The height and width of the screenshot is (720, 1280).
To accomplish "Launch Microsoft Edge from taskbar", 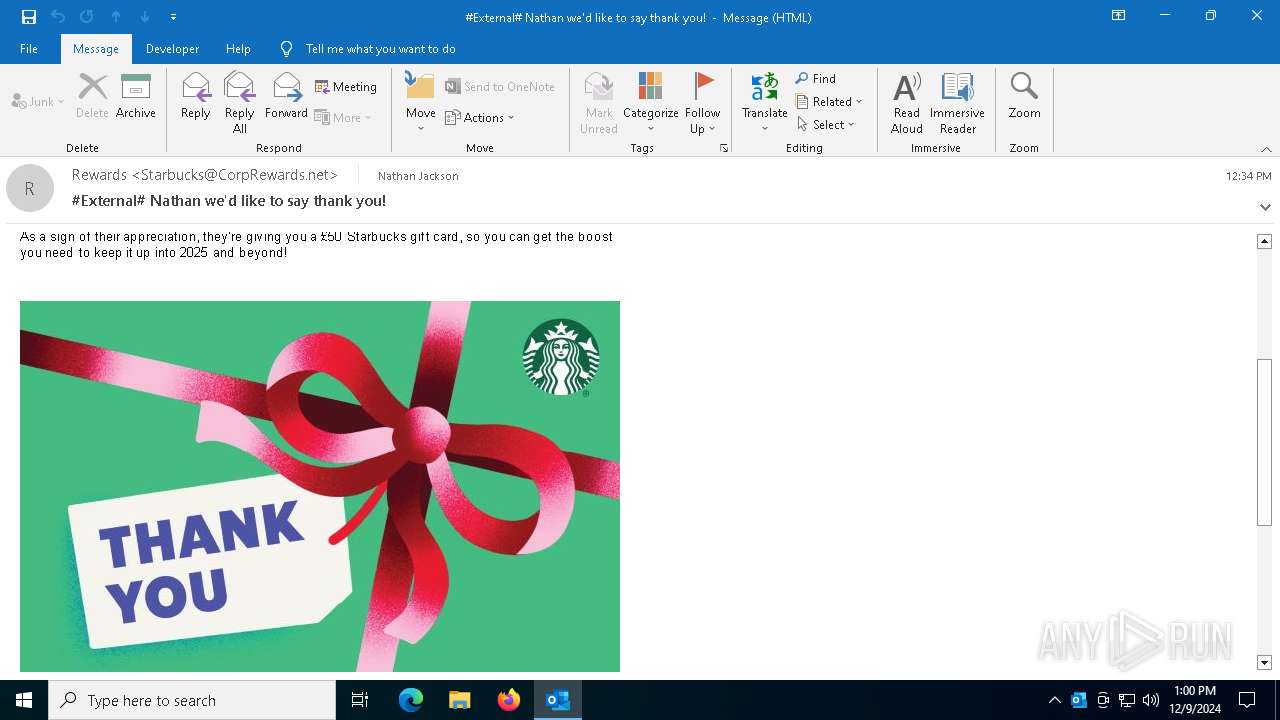I will (x=411, y=700).
